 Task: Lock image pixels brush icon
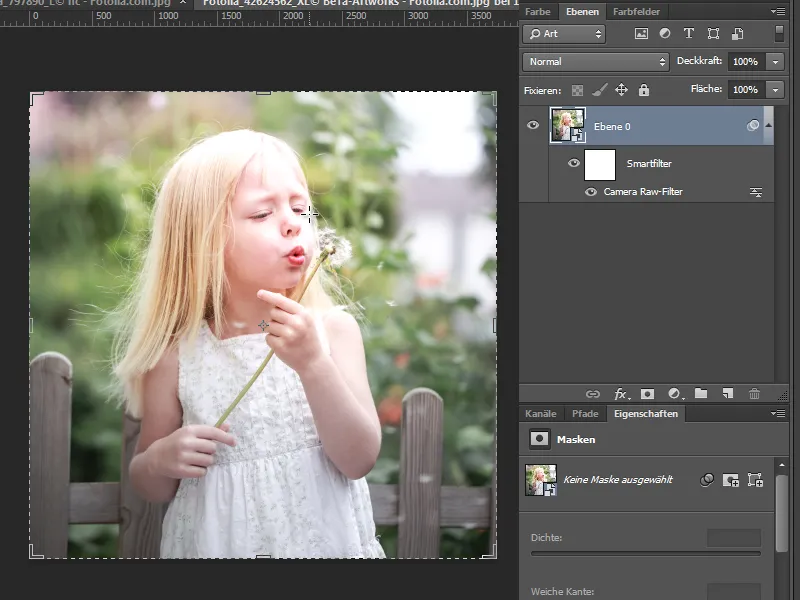click(x=599, y=90)
